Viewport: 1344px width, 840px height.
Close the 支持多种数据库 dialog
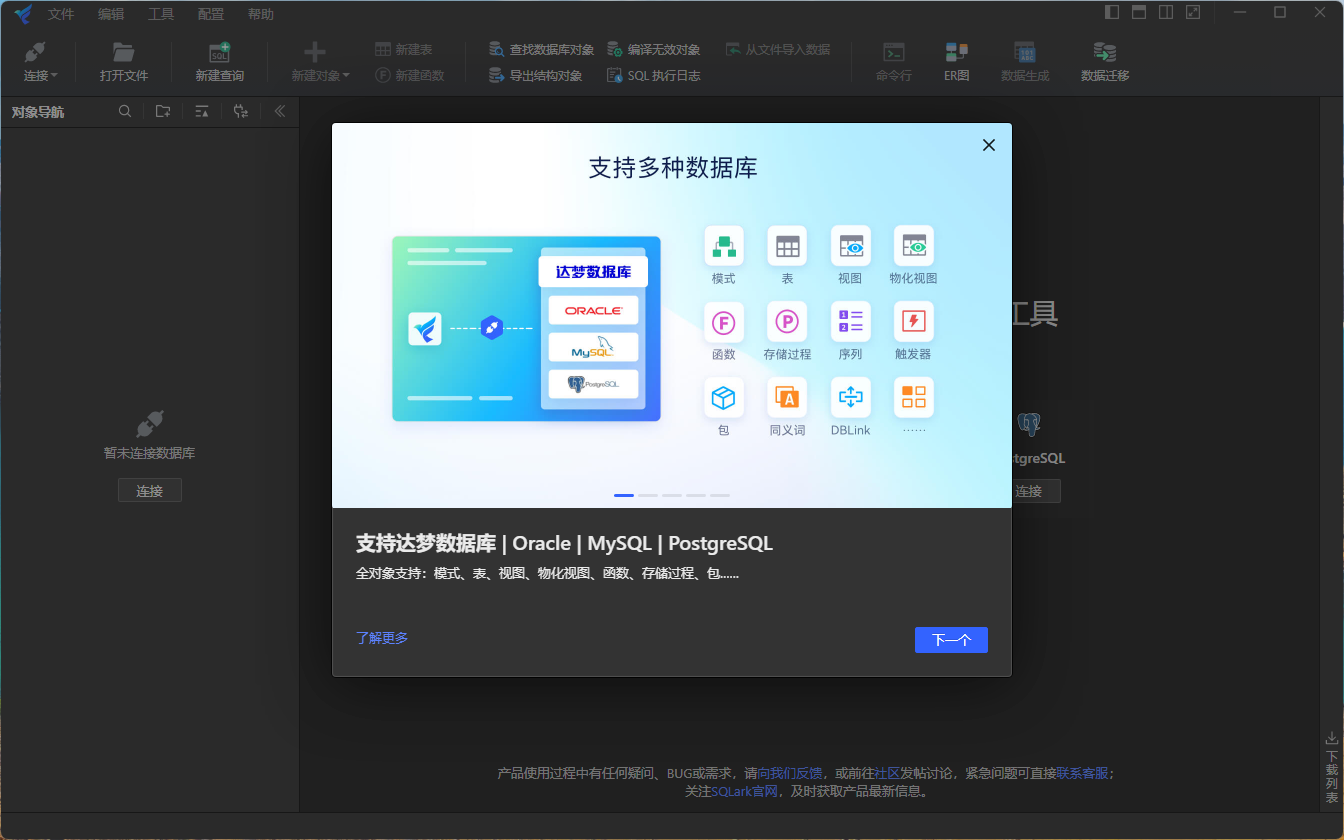pos(989,145)
